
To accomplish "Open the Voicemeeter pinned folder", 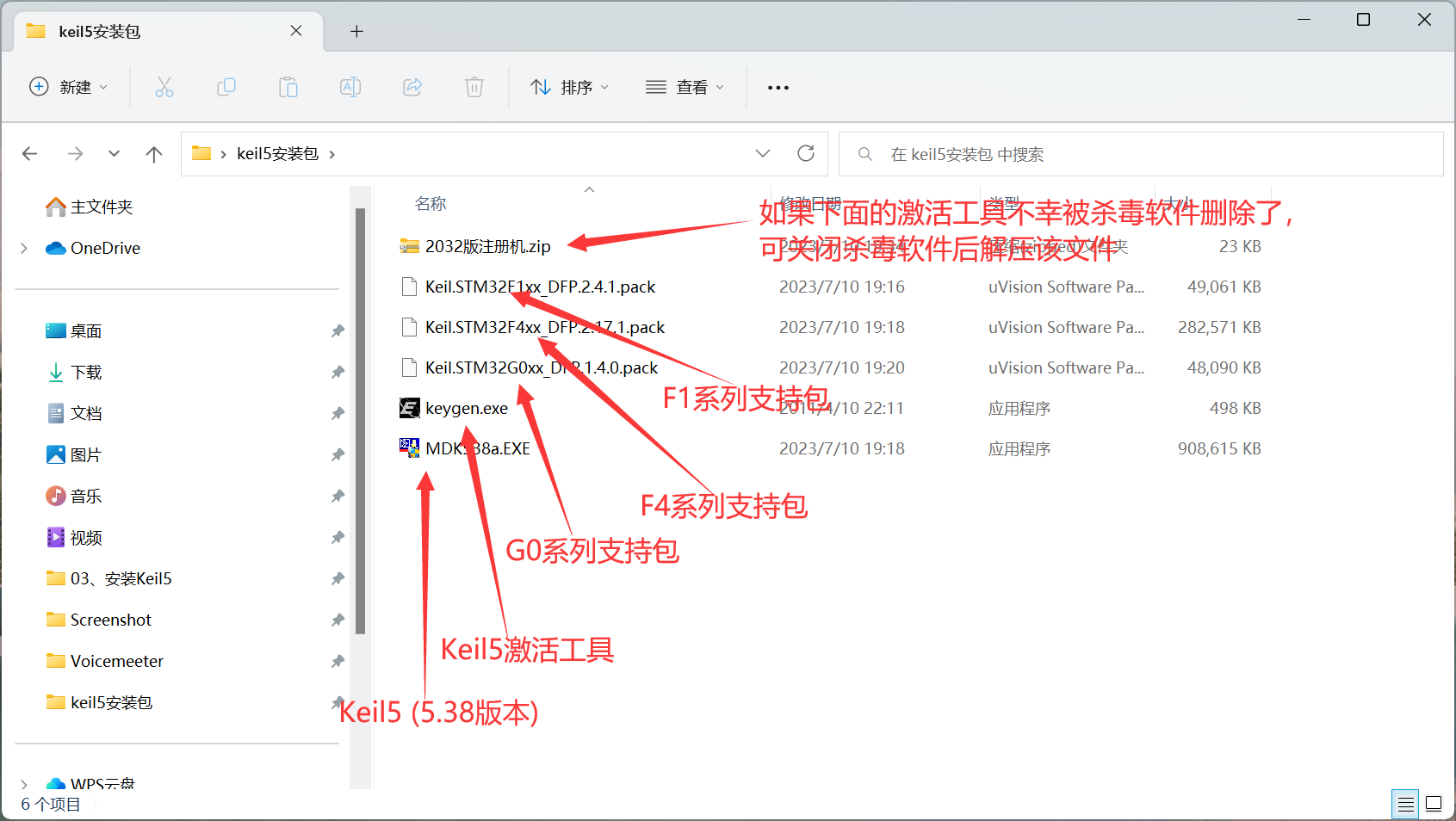I will pos(104,662).
